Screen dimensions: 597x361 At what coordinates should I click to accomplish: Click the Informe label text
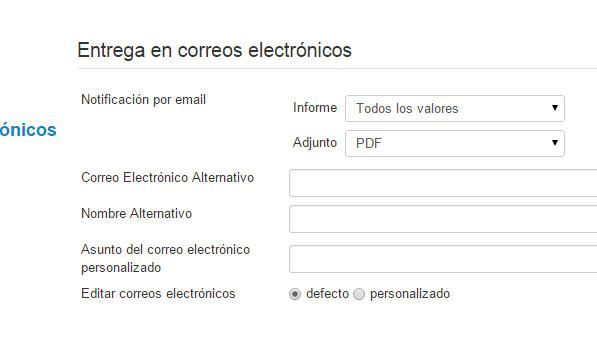point(315,108)
